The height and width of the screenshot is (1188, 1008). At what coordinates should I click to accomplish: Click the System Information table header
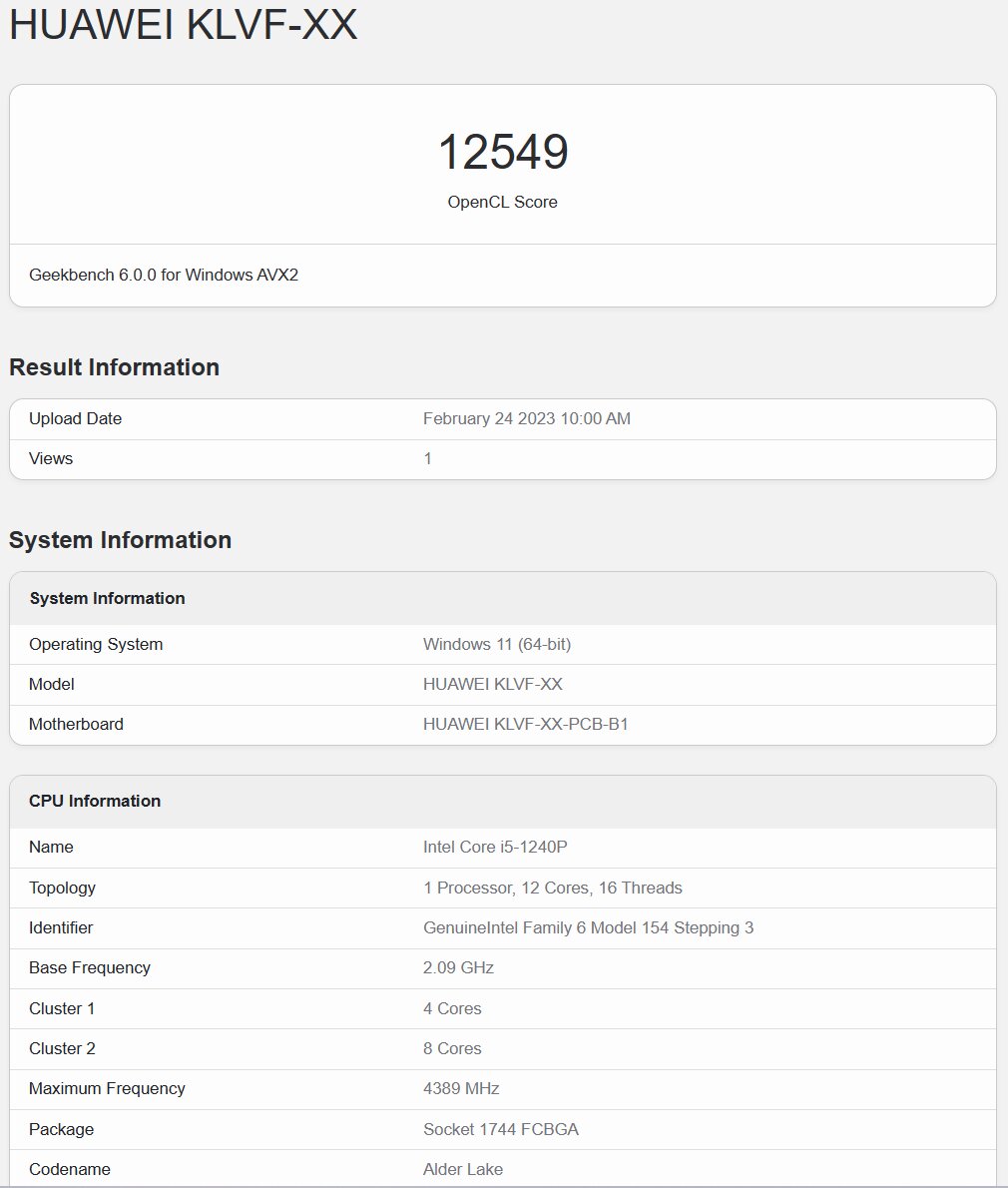click(107, 599)
